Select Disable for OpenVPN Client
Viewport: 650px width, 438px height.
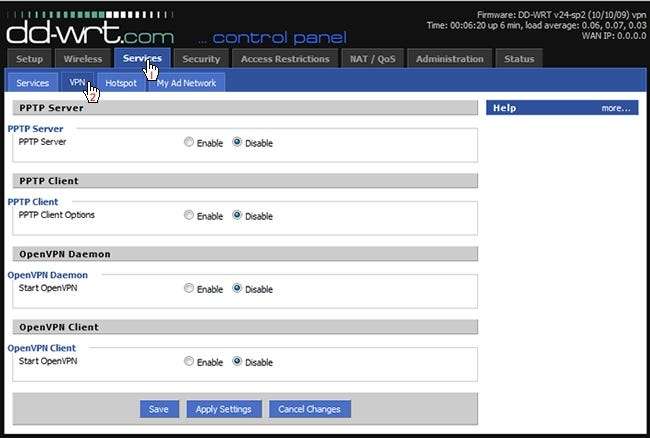coord(237,361)
